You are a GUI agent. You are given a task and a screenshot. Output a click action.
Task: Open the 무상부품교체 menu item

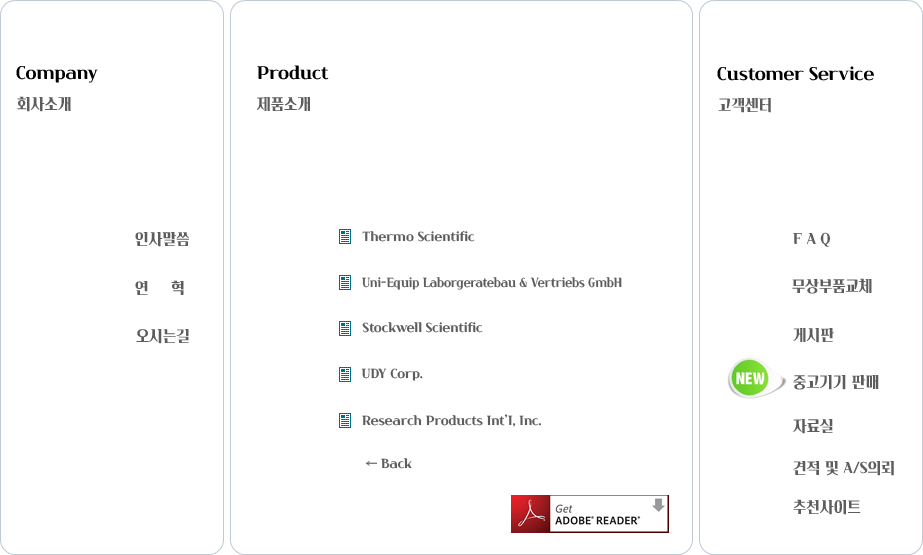(832, 286)
